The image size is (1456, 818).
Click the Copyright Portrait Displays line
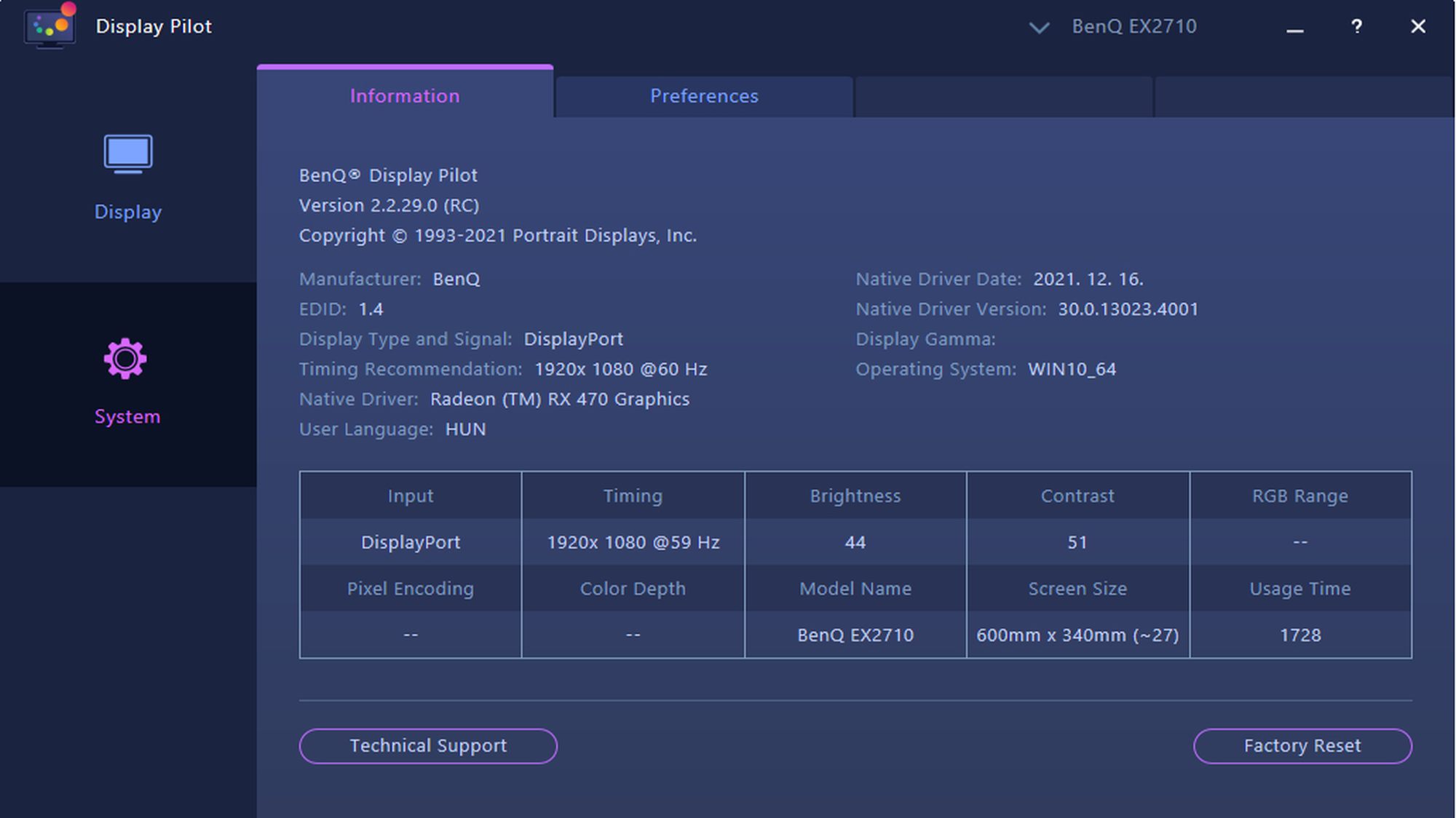pyautogui.click(x=498, y=235)
